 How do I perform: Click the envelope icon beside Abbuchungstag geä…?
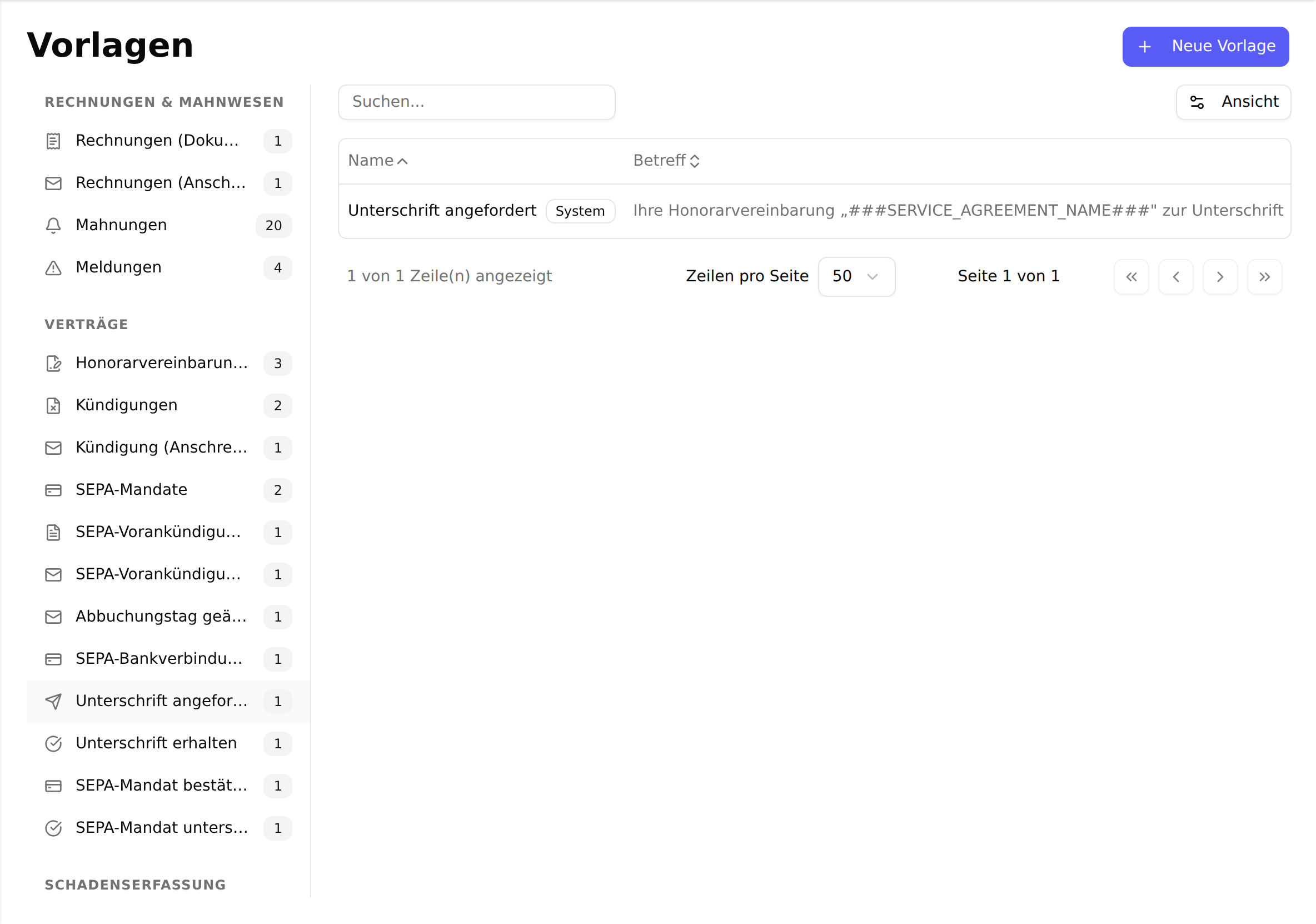click(53, 617)
